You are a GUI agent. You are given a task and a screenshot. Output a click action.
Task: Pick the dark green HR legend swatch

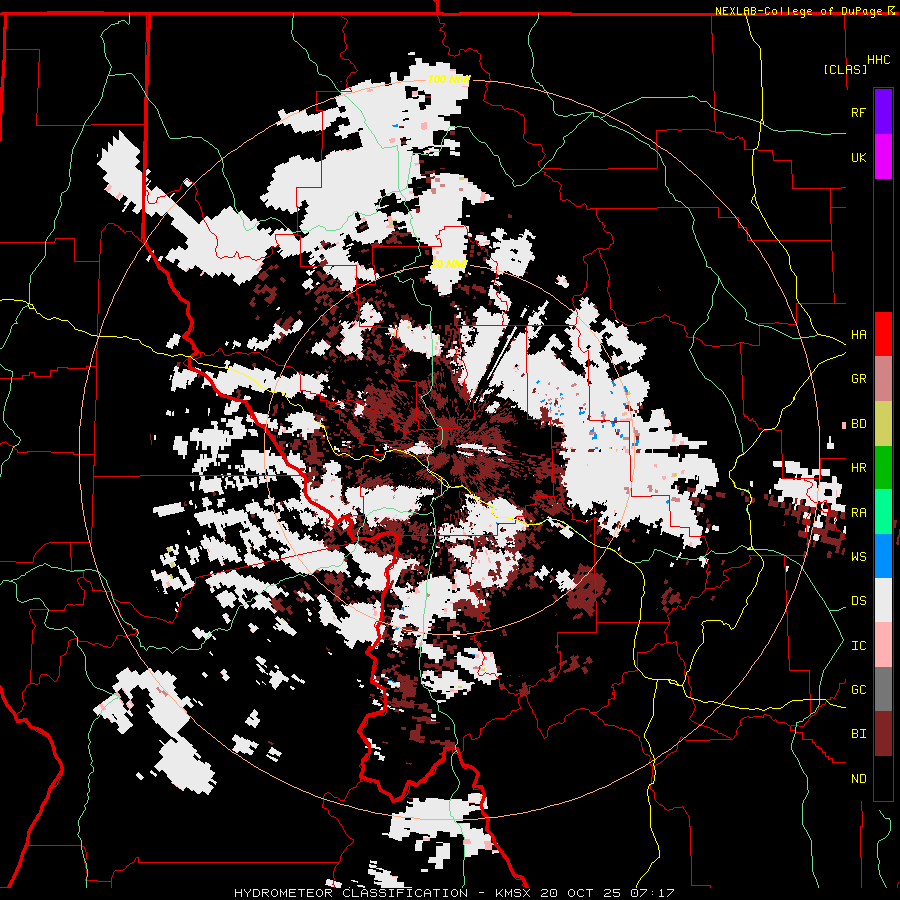(x=883, y=468)
